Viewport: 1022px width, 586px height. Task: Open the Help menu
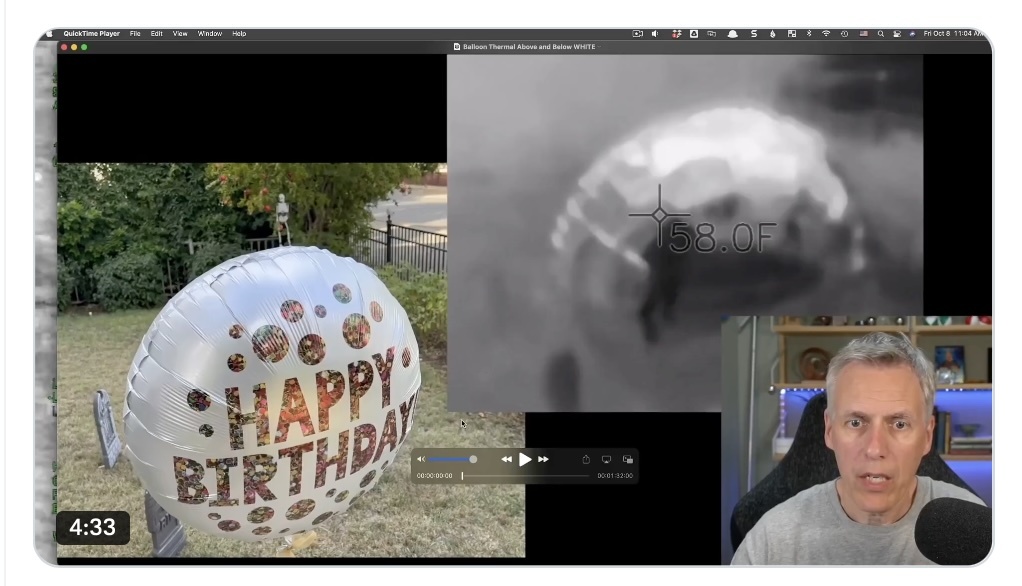click(238, 33)
